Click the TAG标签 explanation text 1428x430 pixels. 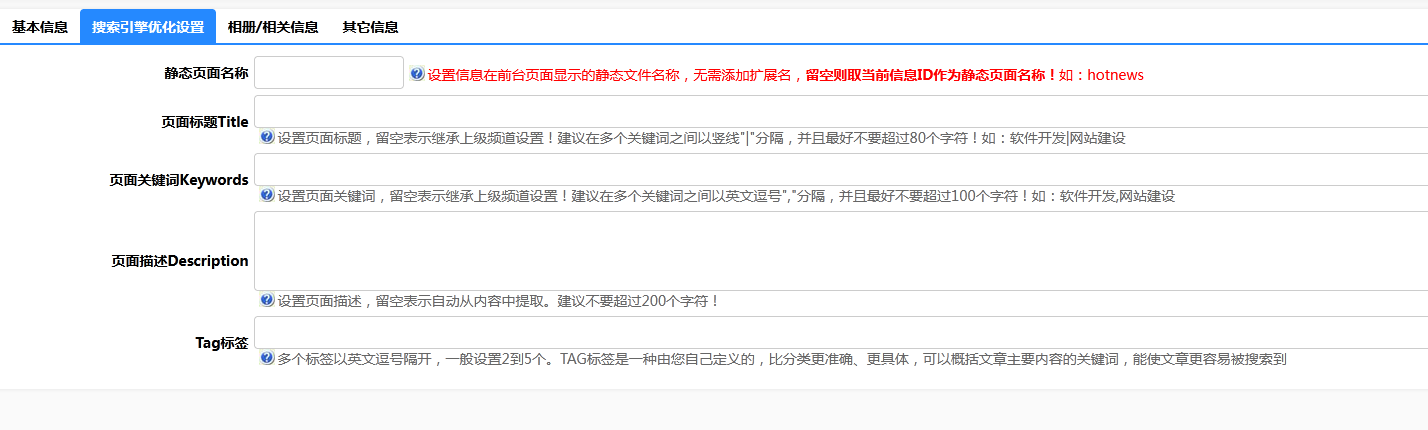pyautogui.click(x=782, y=358)
